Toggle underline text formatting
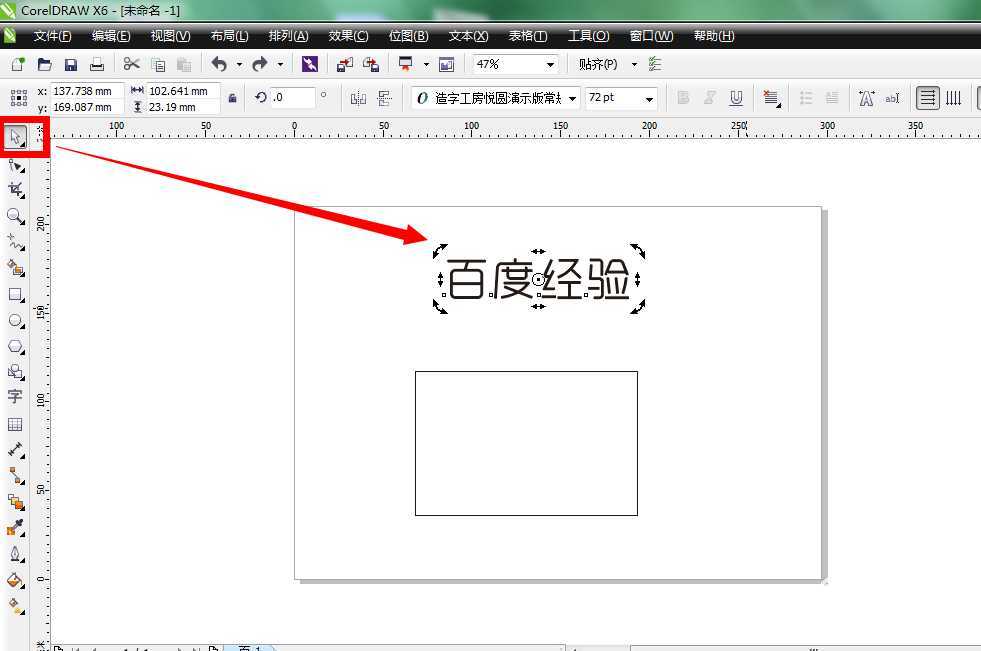Viewport: 981px width, 651px height. [x=736, y=98]
